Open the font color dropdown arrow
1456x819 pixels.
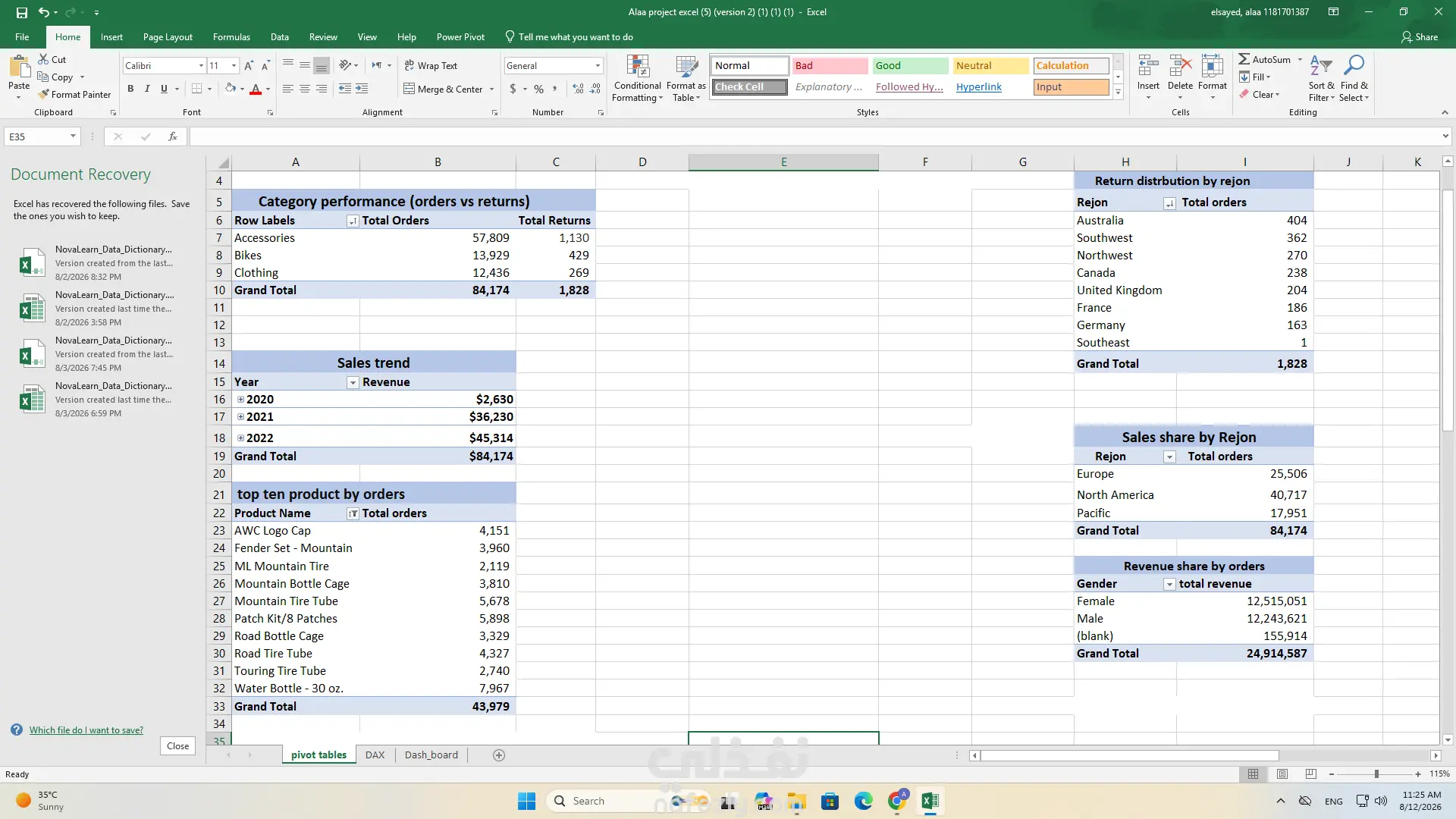[268, 89]
